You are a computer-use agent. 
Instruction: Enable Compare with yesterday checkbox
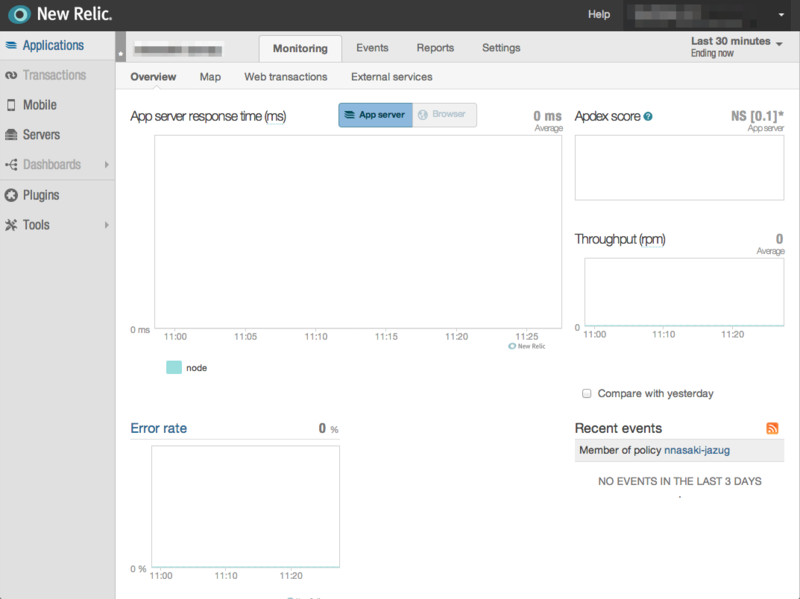(587, 393)
